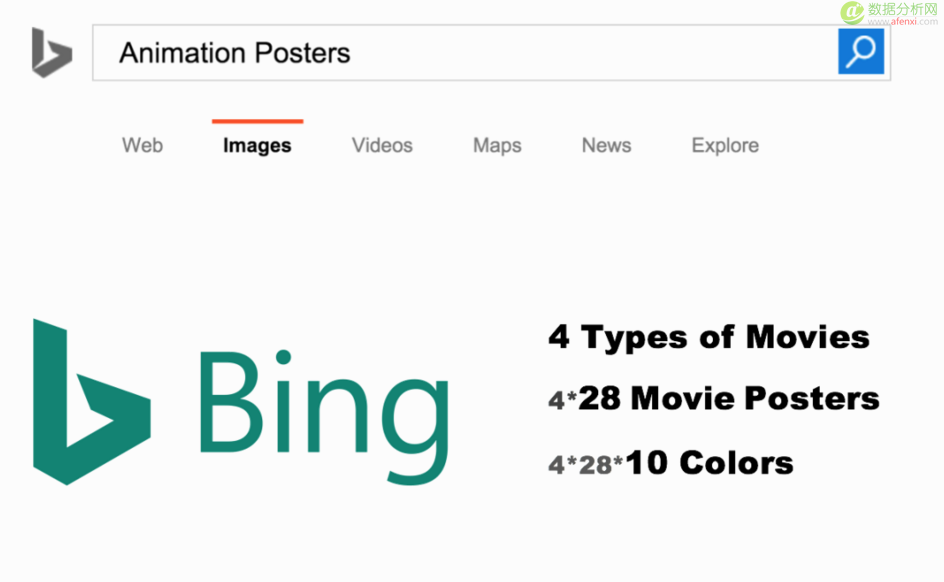Click the blue magnifier search button

pos(861,51)
